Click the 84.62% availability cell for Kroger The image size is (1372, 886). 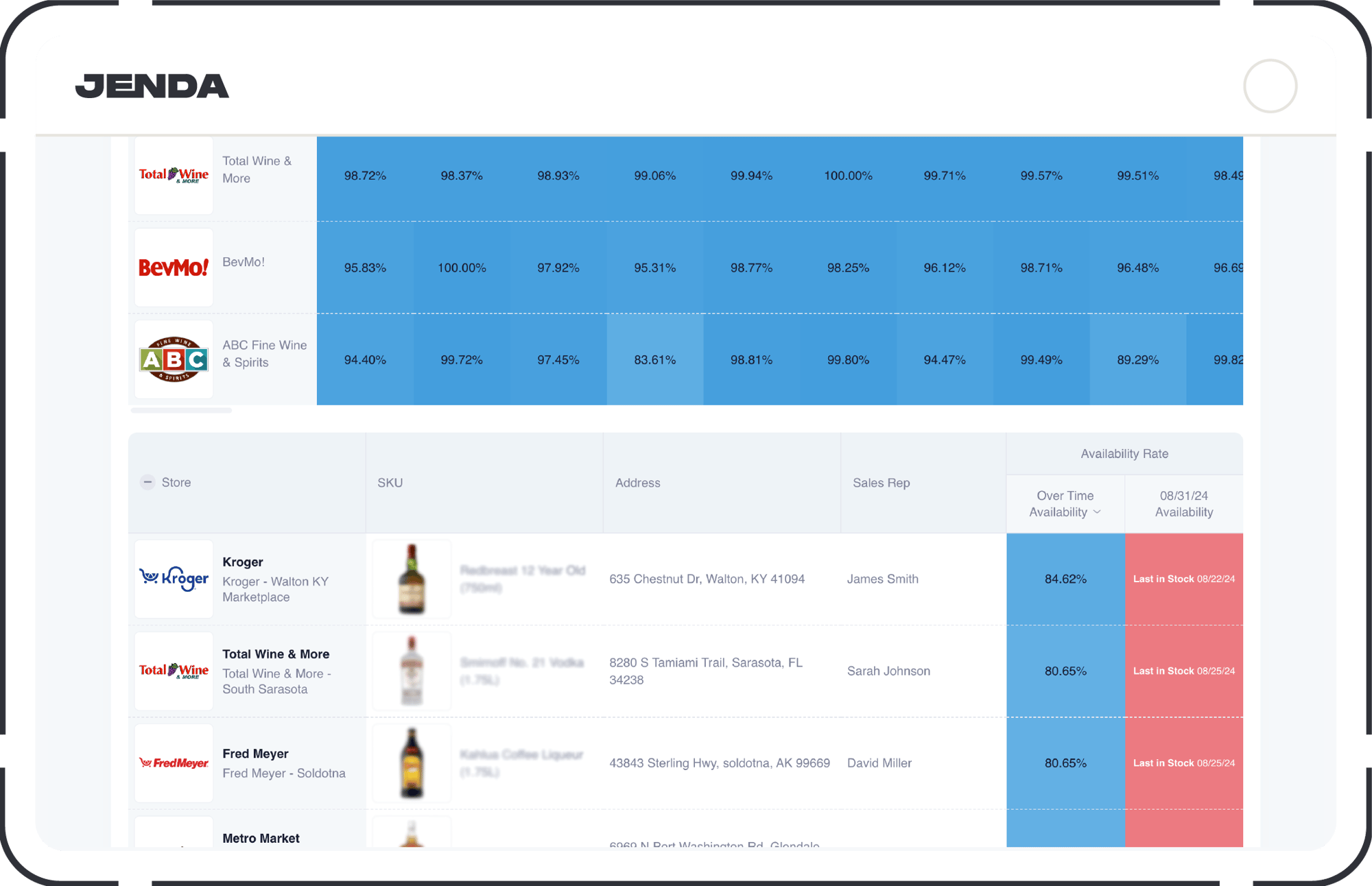[x=1065, y=579]
